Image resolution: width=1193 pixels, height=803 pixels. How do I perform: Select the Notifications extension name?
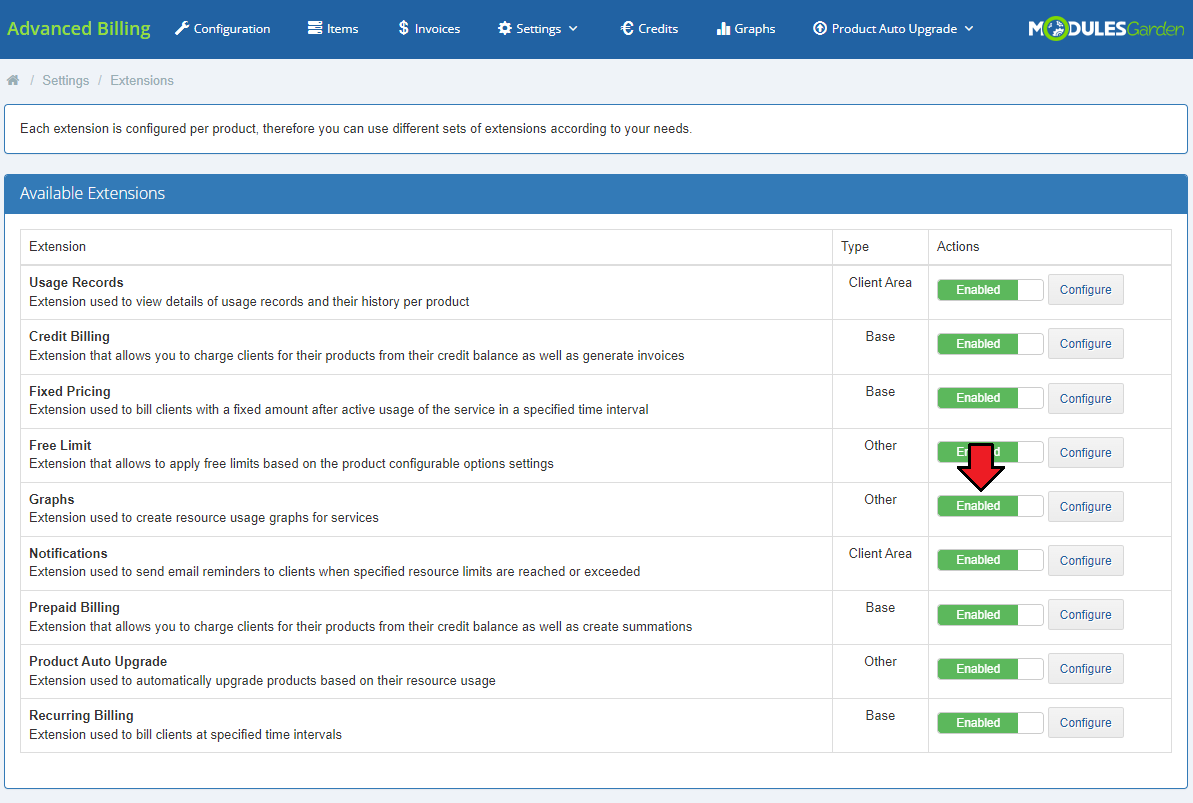click(x=68, y=553)
